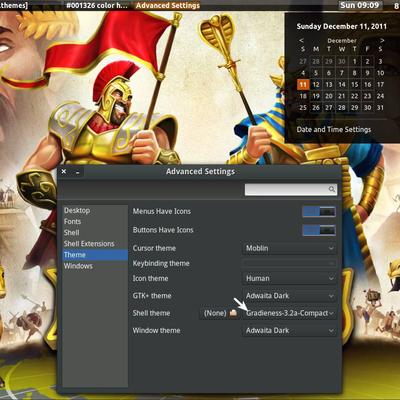Open the Window theme dropdown
Screen dimensions: 400x400
[289, 330]
